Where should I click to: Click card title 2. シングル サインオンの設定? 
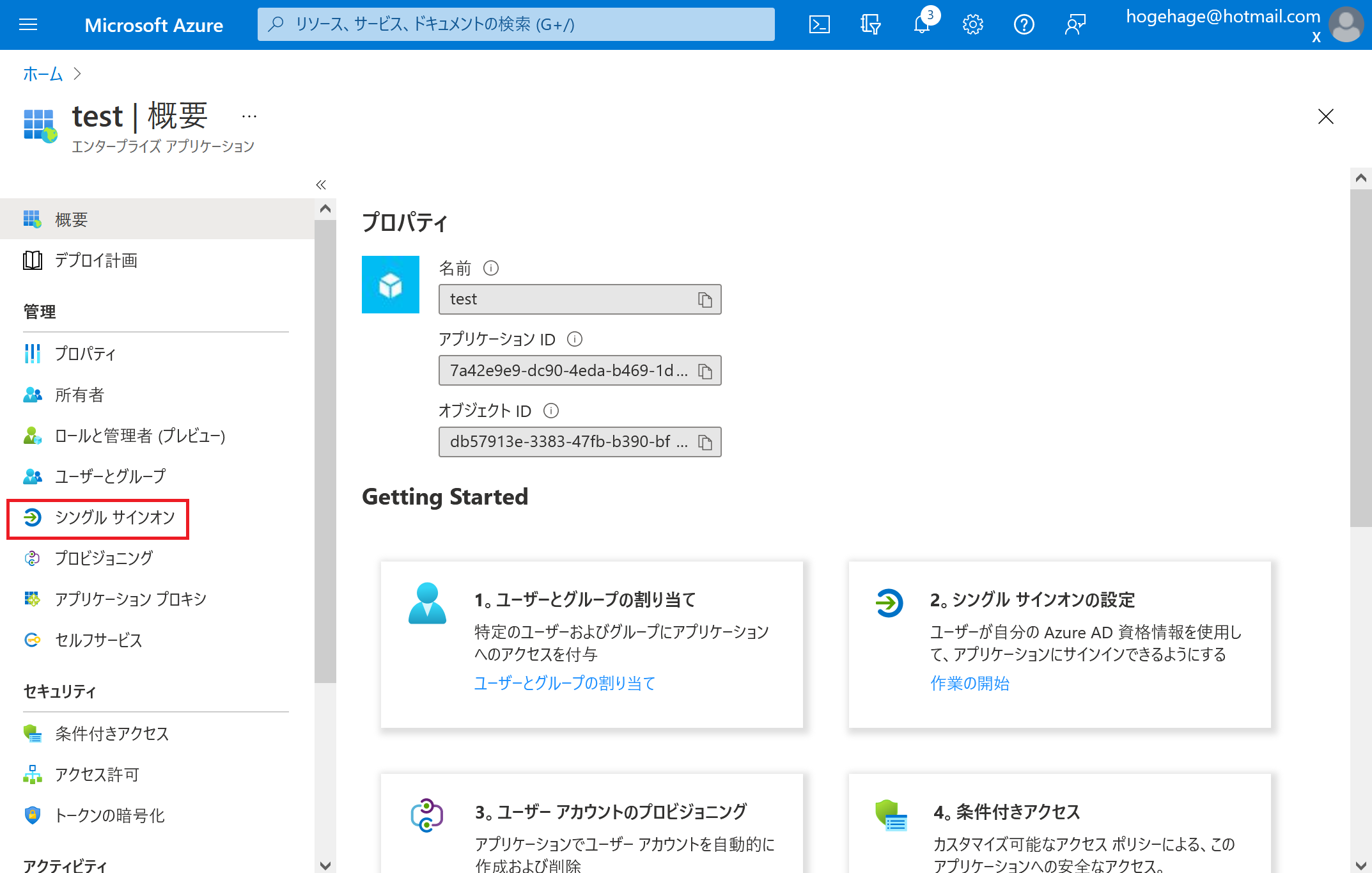point(1033,600)
